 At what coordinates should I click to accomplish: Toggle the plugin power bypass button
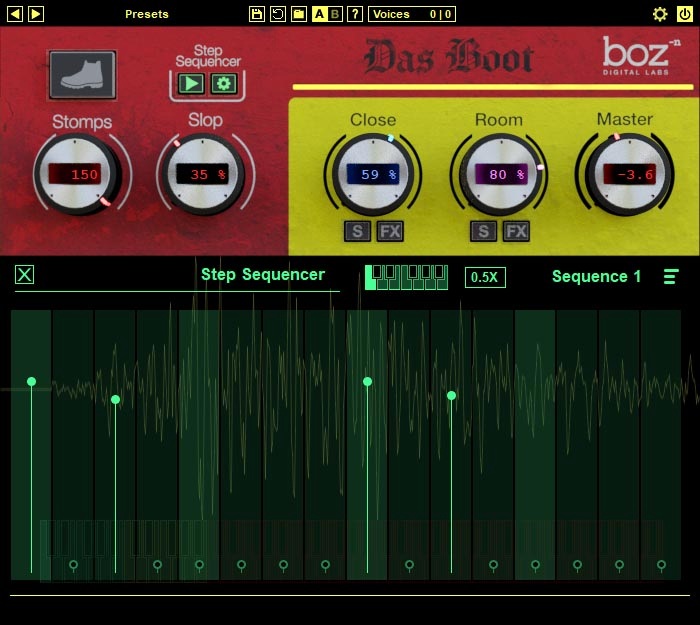click(684, 14)
